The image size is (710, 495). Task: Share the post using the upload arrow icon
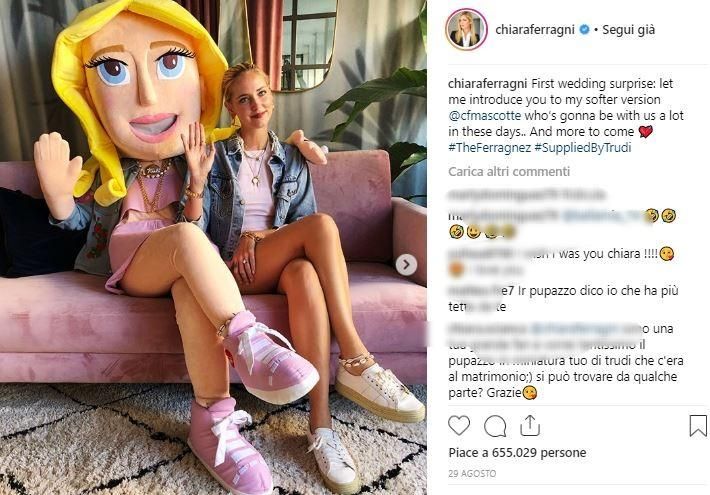530,426
